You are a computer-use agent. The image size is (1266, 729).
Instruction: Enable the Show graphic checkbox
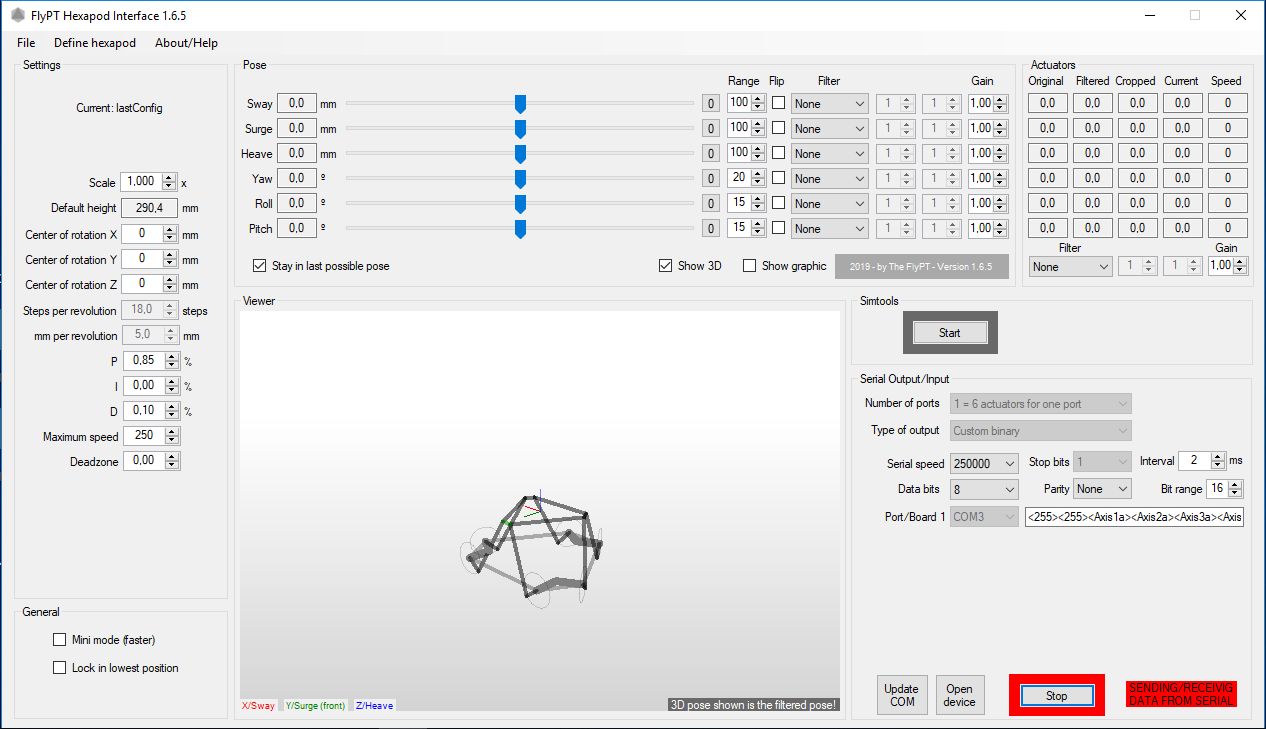click(748, 266)
